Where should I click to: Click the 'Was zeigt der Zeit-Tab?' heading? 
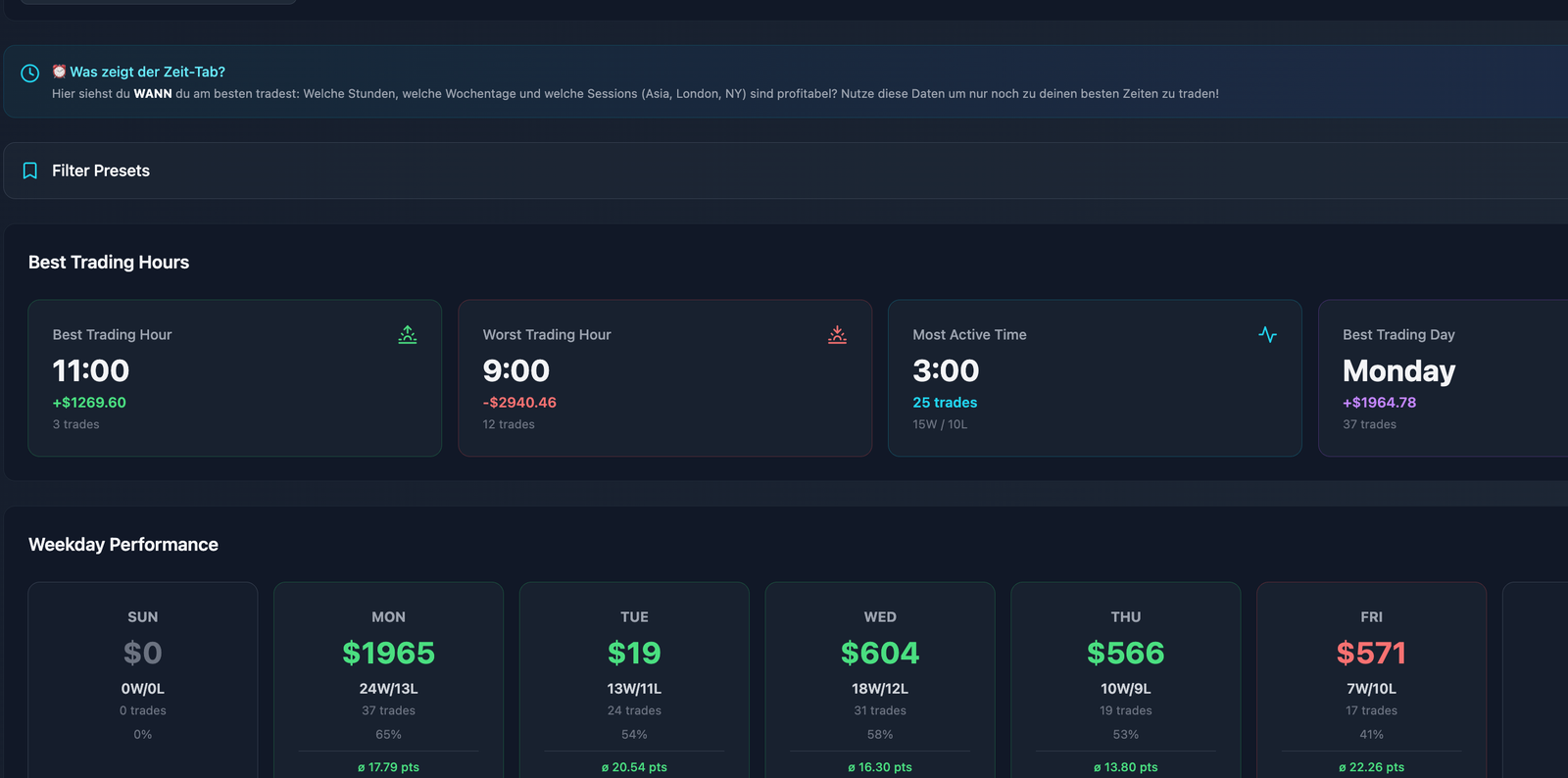[x=147, y=72]
